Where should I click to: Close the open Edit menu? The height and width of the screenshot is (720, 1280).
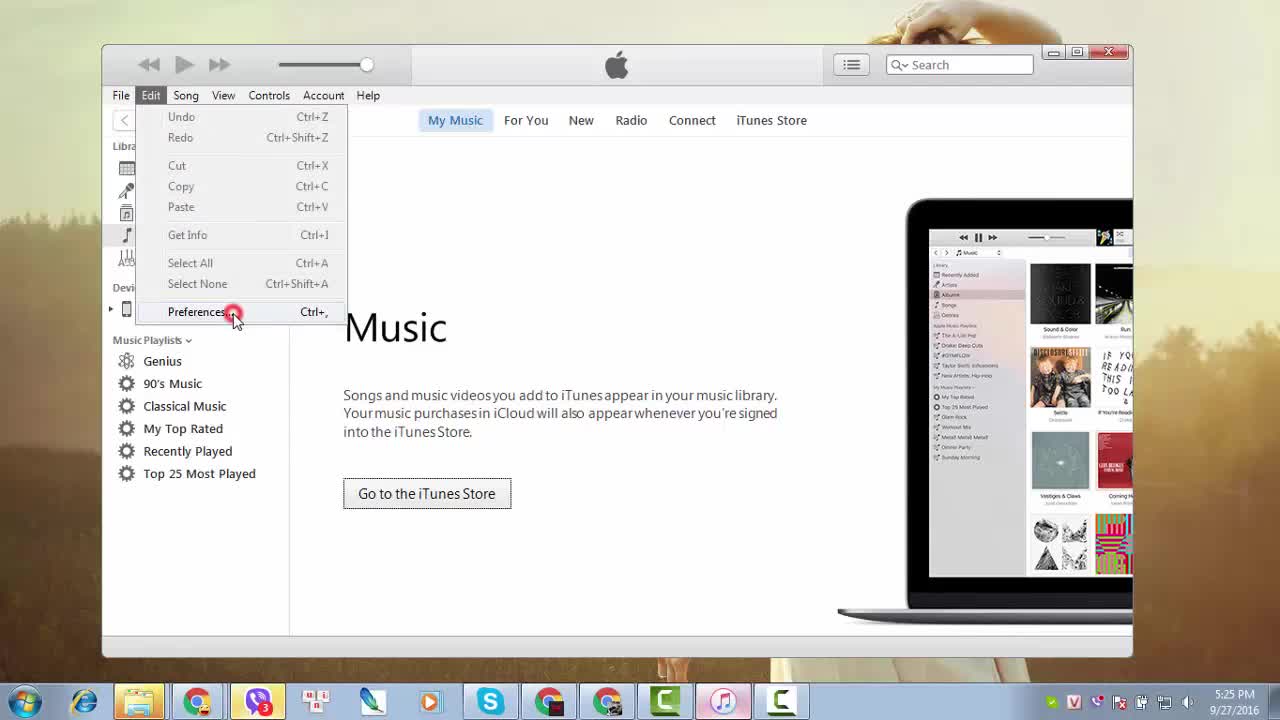coord(150,96)
